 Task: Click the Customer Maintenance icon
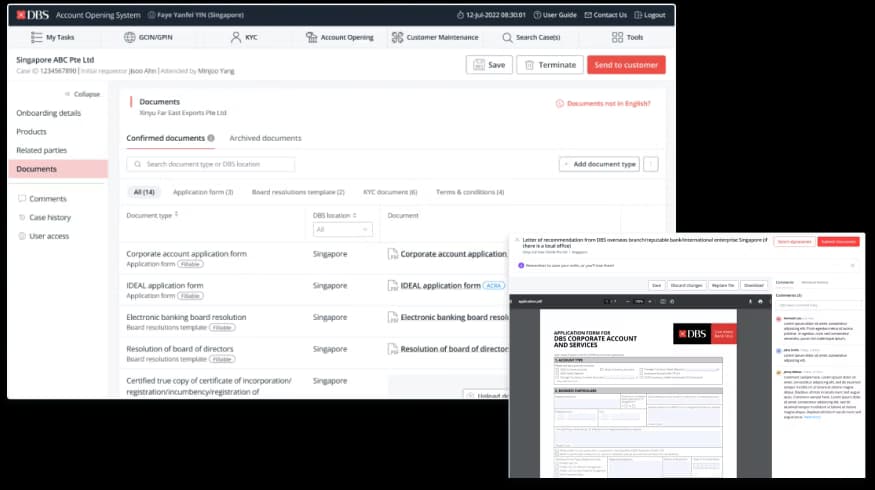coord(397,37)
